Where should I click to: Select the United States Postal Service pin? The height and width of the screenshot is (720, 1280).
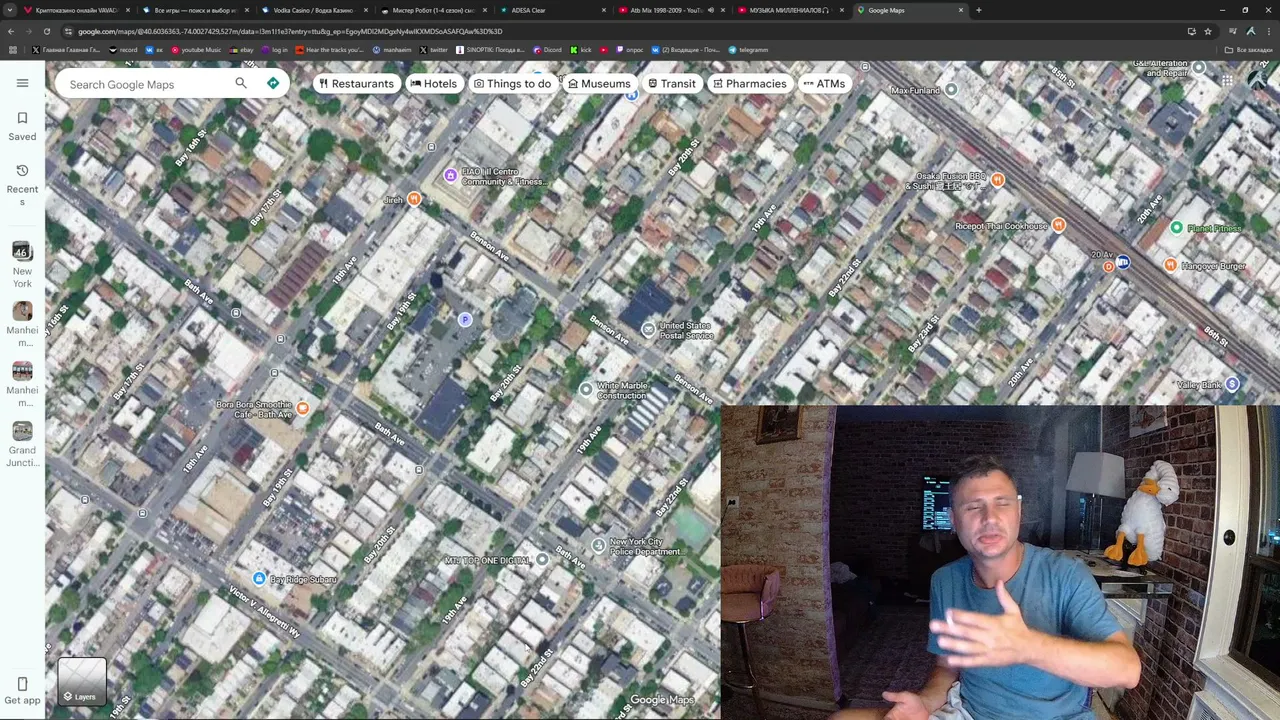[x=648, y=330]
